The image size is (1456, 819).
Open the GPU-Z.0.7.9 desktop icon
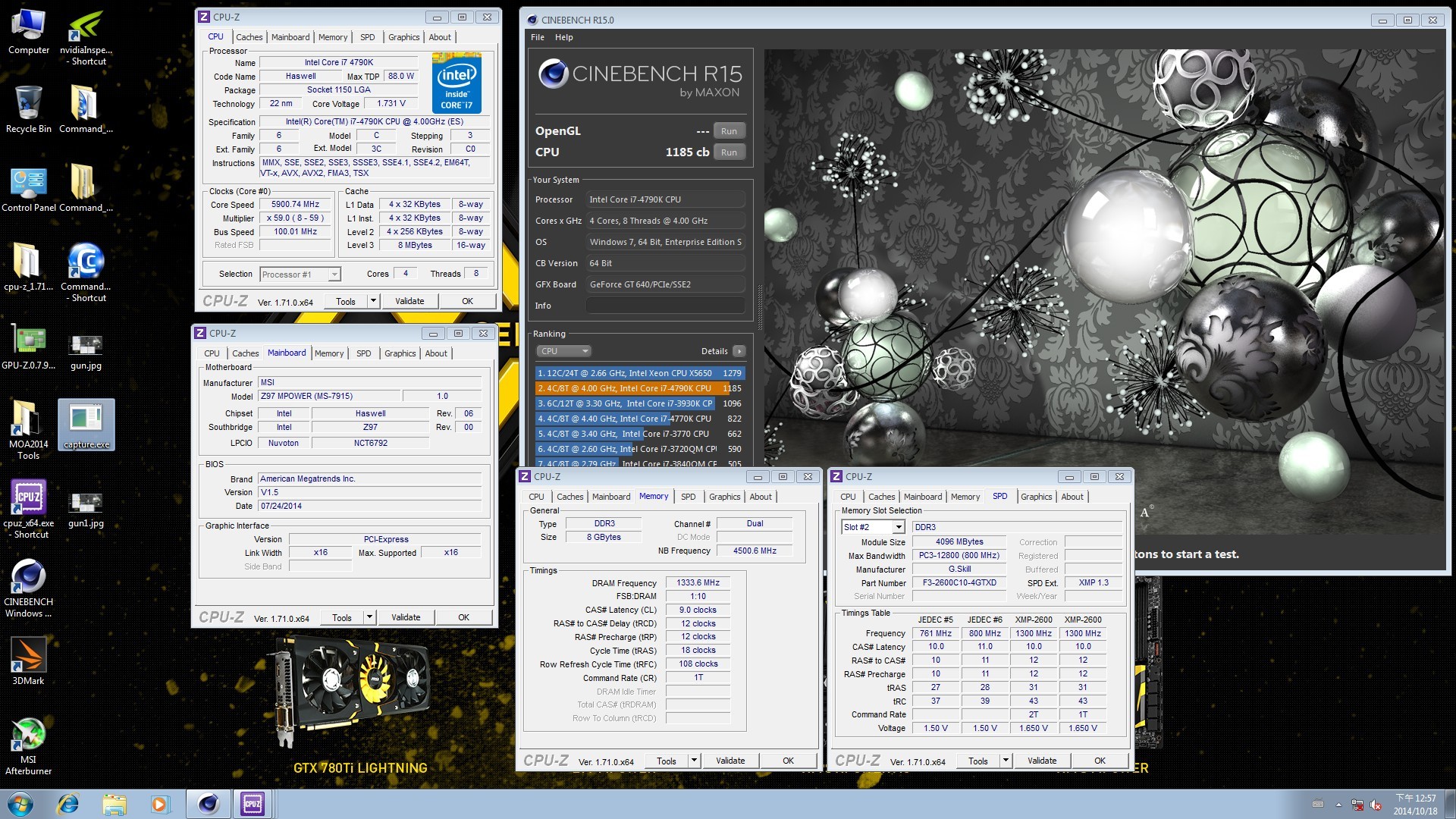(x=29, y=347)
